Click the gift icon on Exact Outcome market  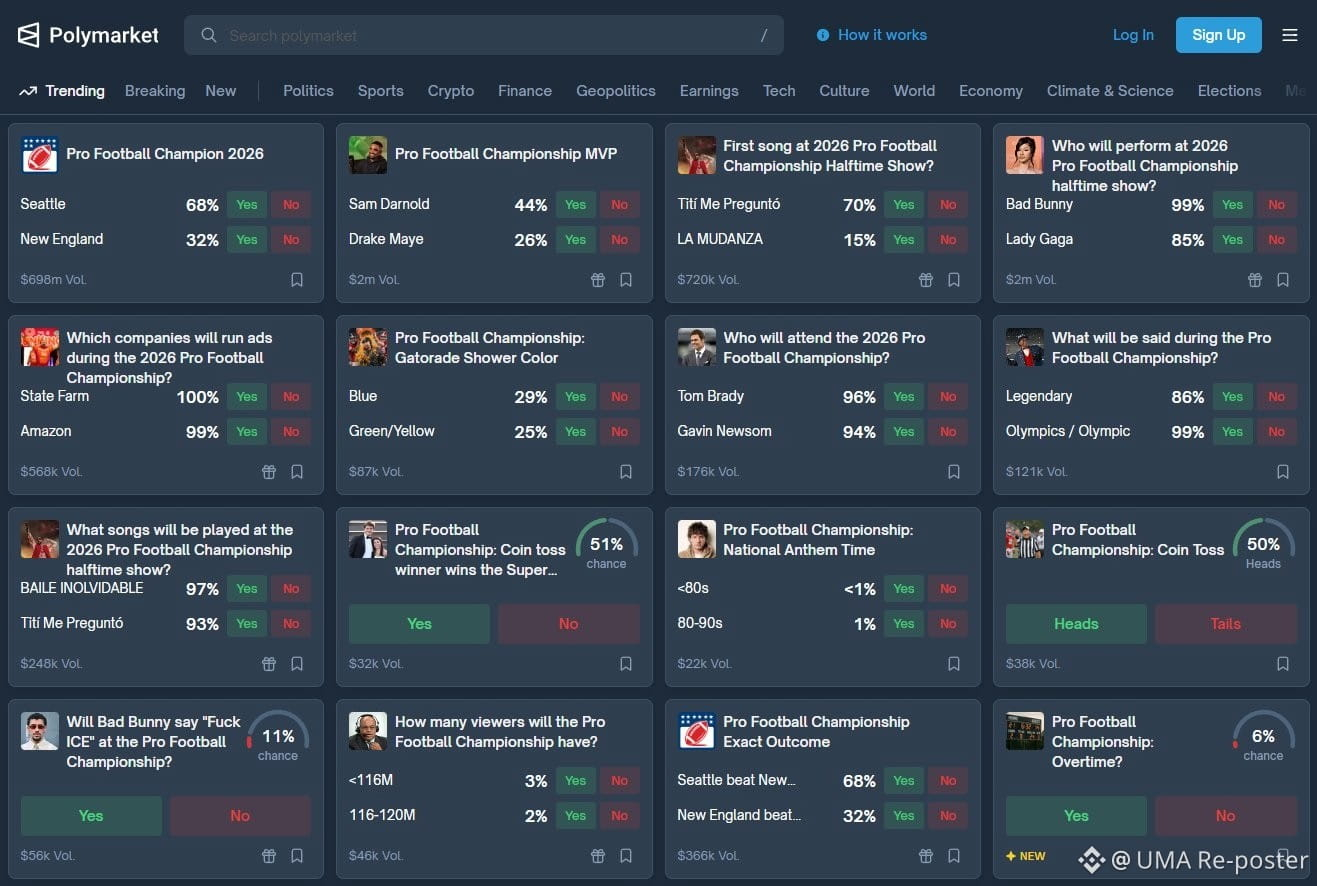pyautogui.click(x=926, y=856)
